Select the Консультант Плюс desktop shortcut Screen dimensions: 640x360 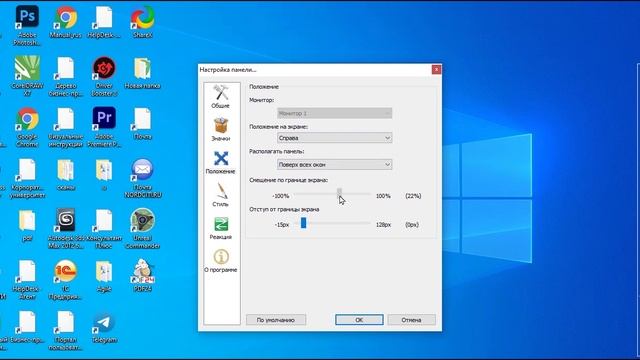pyautogui.click(x=104, y=228)
